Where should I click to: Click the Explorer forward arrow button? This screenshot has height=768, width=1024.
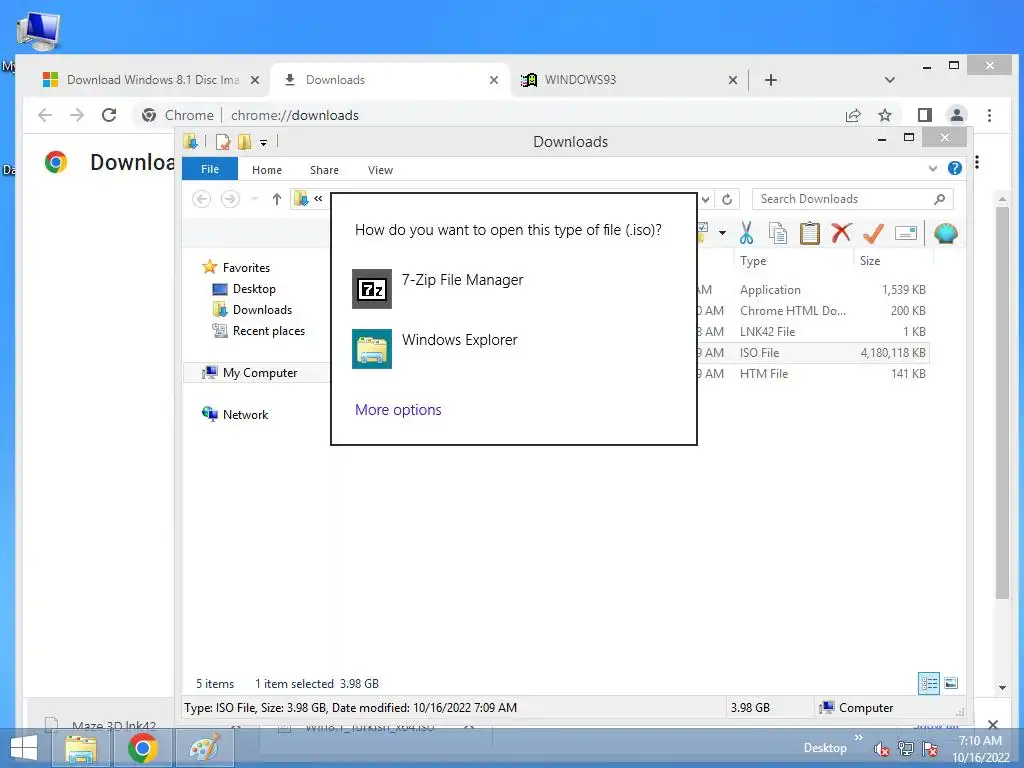[x=230, y=199]
